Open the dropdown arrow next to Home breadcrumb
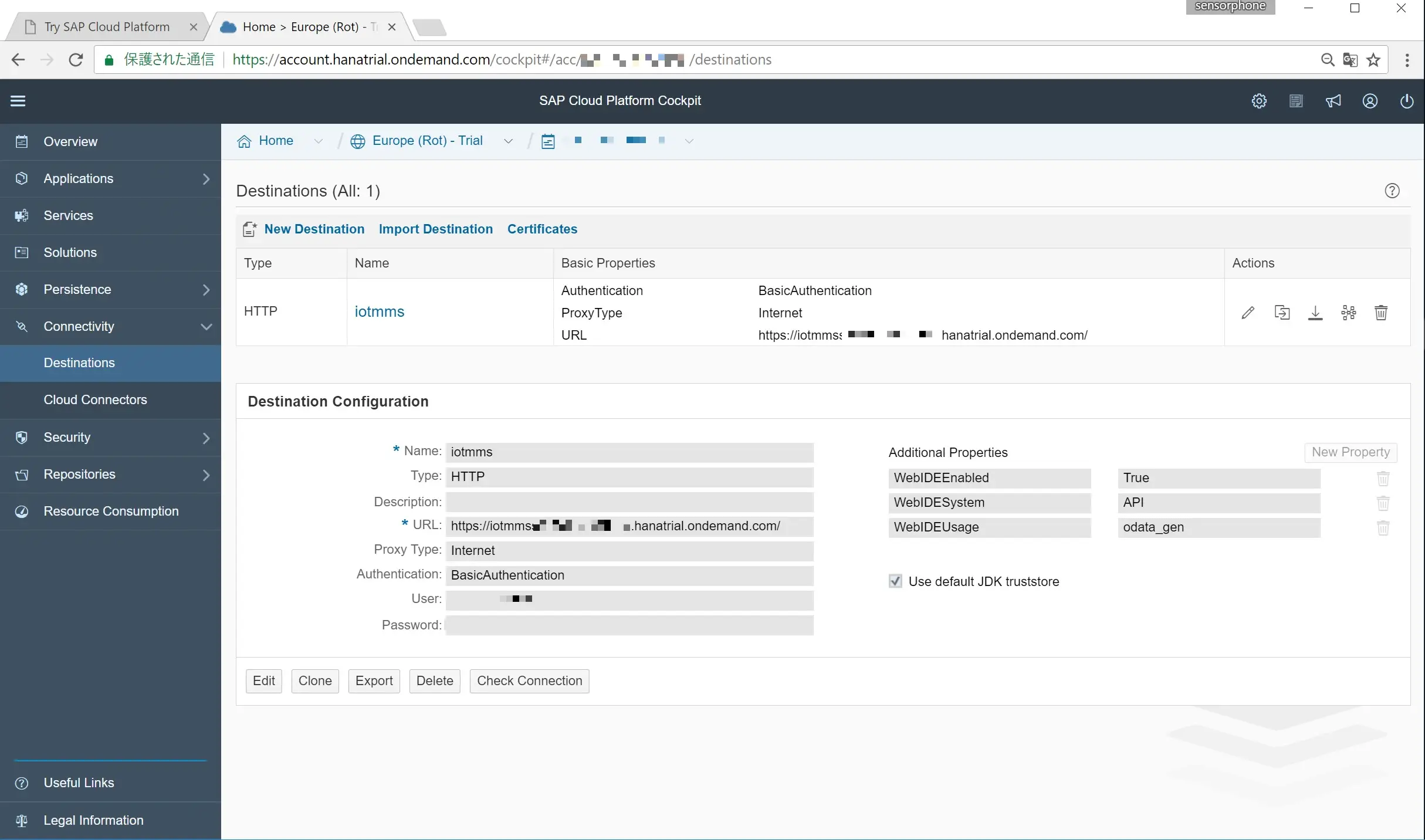The width and height of the screenshot is (1425, 840). [319, 141]
